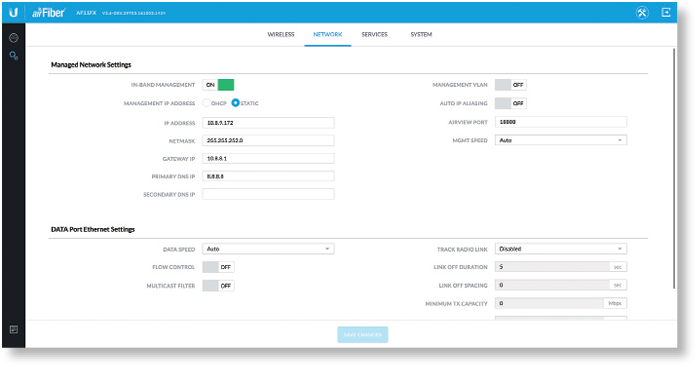Open the MGMT Speed dropdown

(x=561, y=140)
